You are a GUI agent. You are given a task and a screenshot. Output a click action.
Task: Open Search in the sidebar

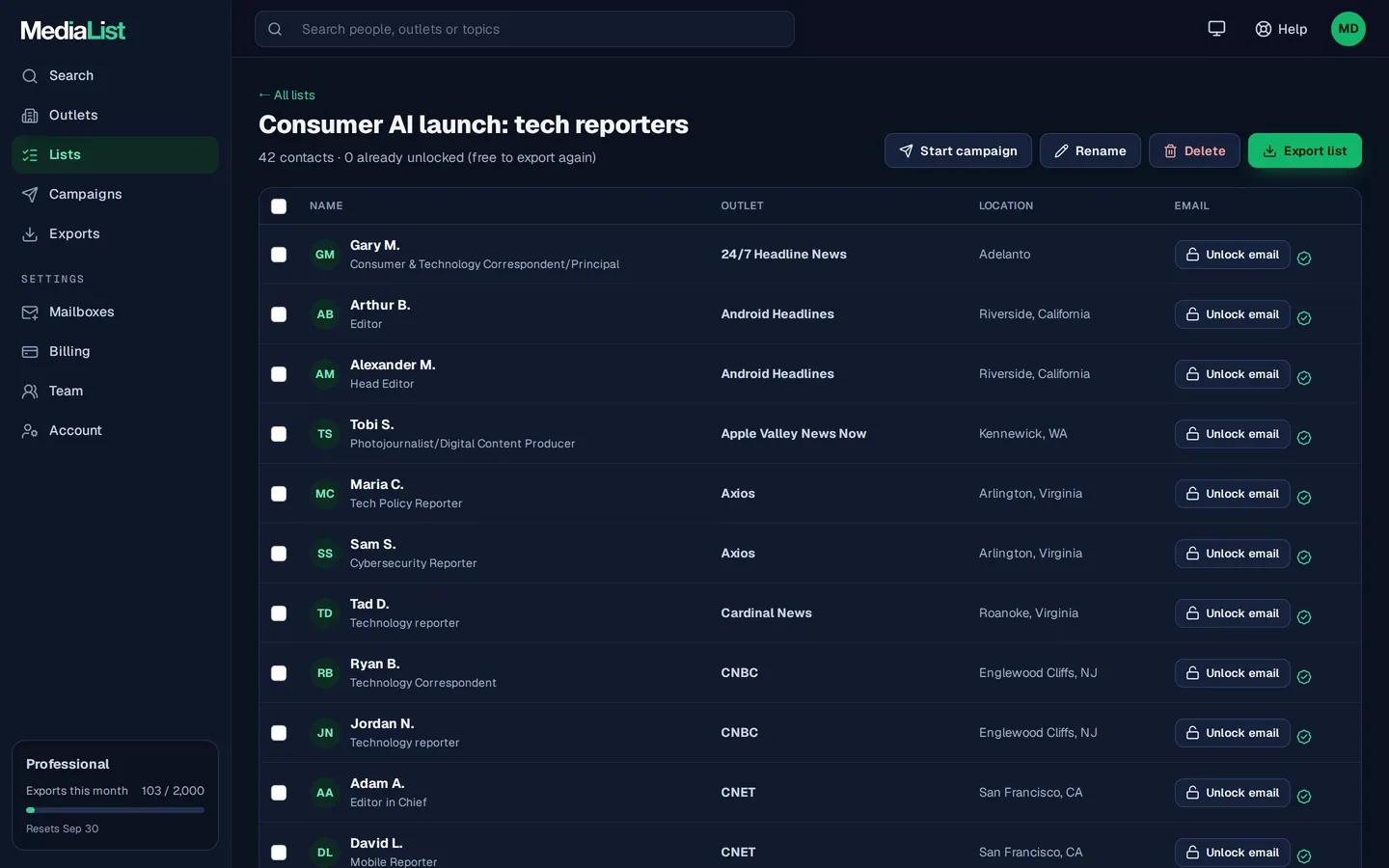(115, 75)
